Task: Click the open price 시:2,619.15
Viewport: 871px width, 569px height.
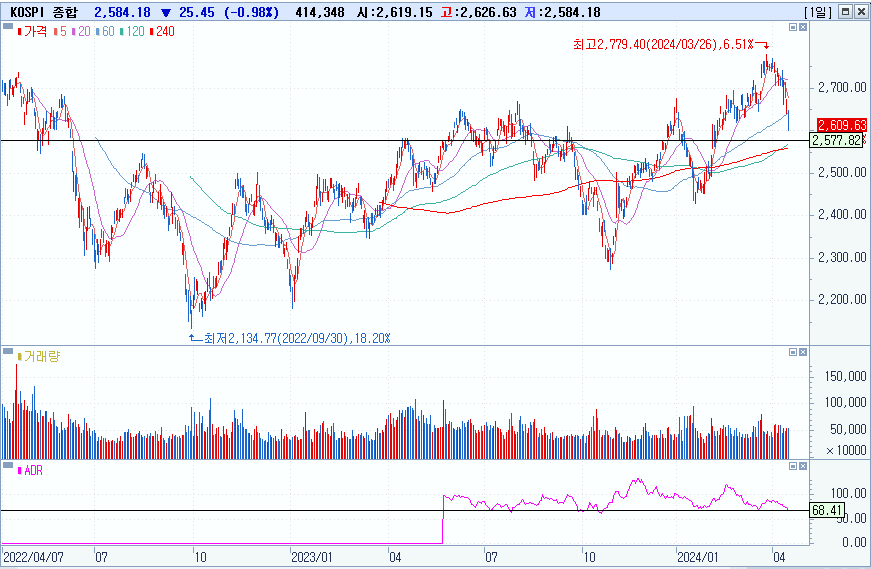Action: pos(394,12)
